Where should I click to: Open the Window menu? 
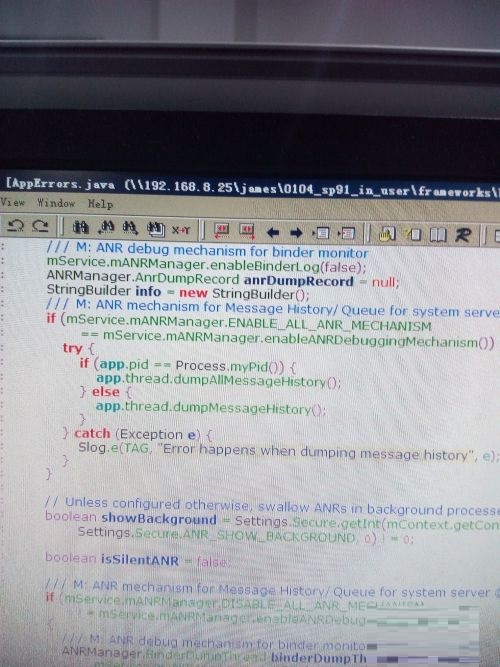(56, 203)
